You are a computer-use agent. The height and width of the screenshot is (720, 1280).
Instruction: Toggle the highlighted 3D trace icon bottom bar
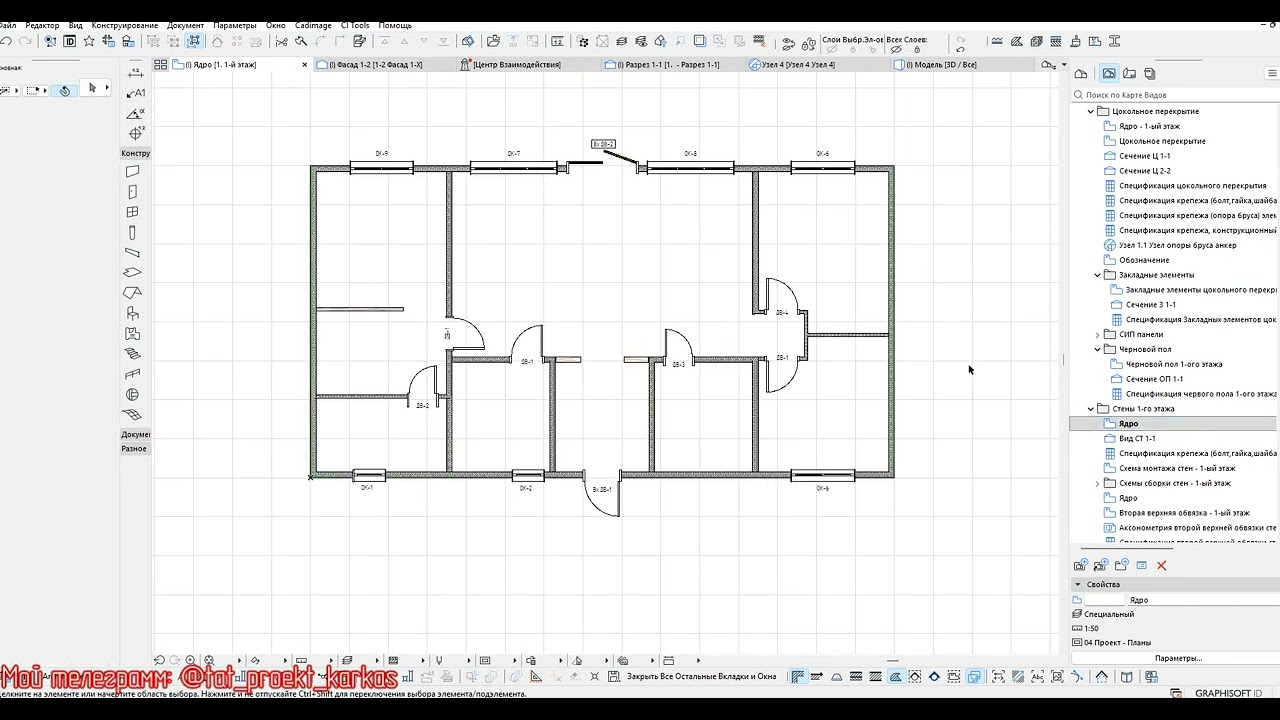[x=974, y=677]
